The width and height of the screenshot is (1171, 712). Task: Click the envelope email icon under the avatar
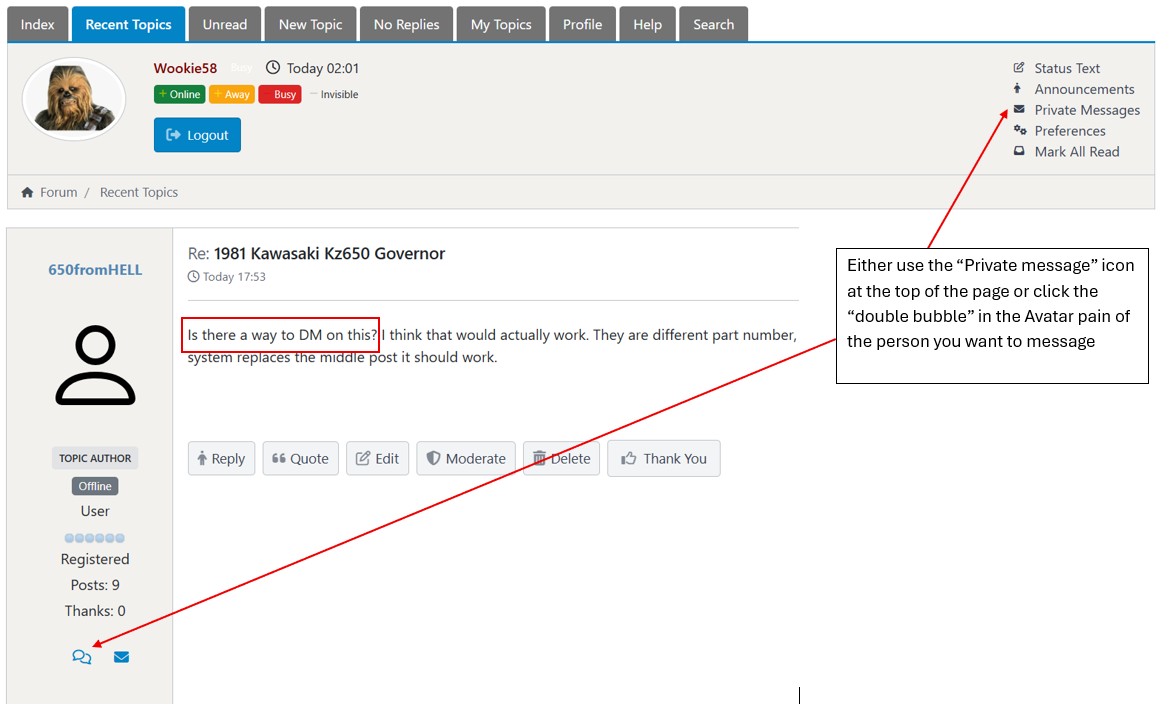tap(121, 657)
